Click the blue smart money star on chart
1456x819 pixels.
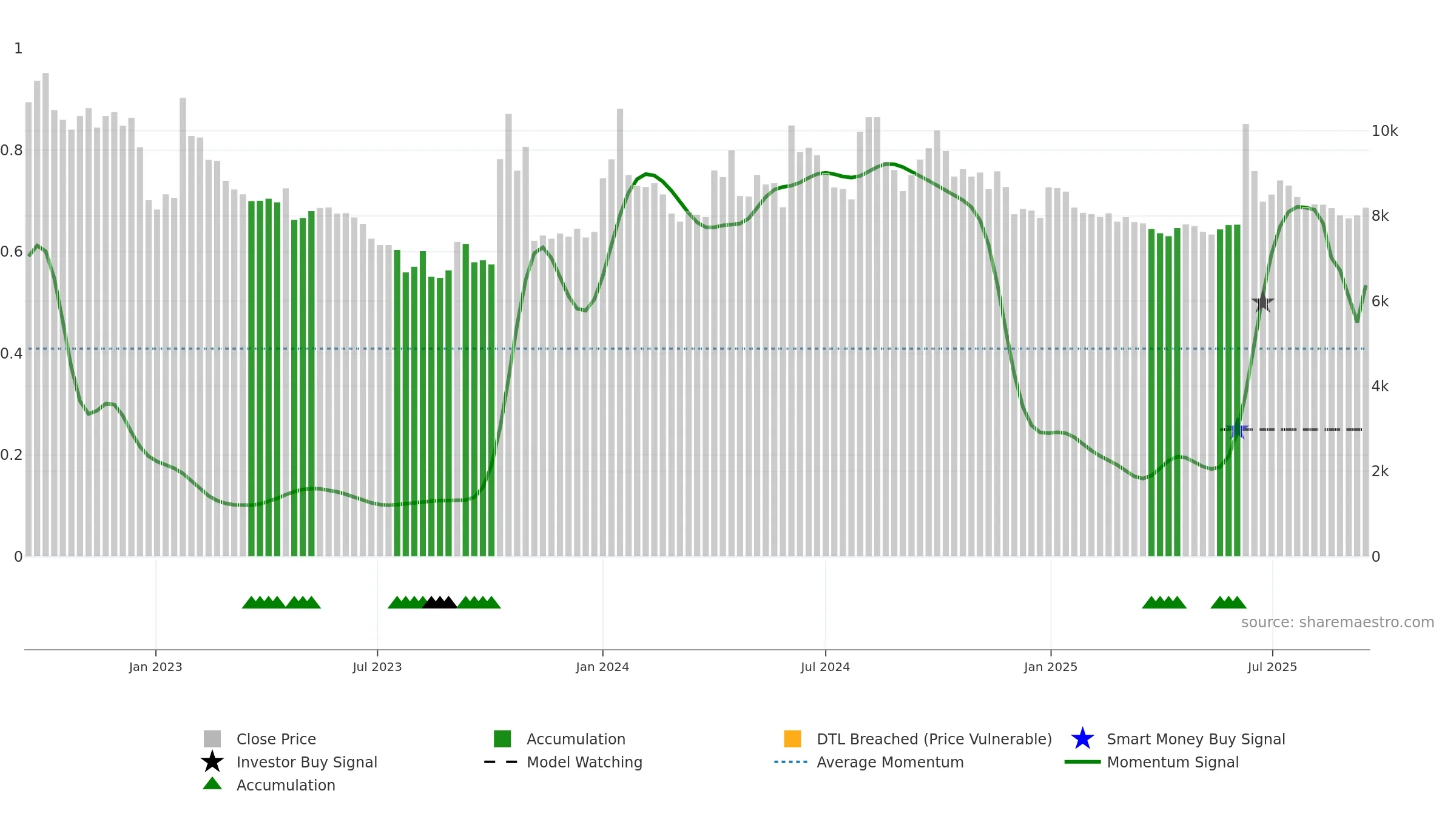1237,430
